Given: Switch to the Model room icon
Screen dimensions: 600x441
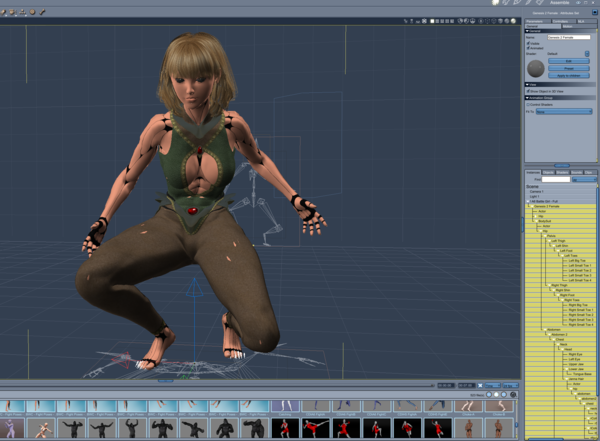Looking at the screenshot, I should pyautogui.click(x=506, y=2).
